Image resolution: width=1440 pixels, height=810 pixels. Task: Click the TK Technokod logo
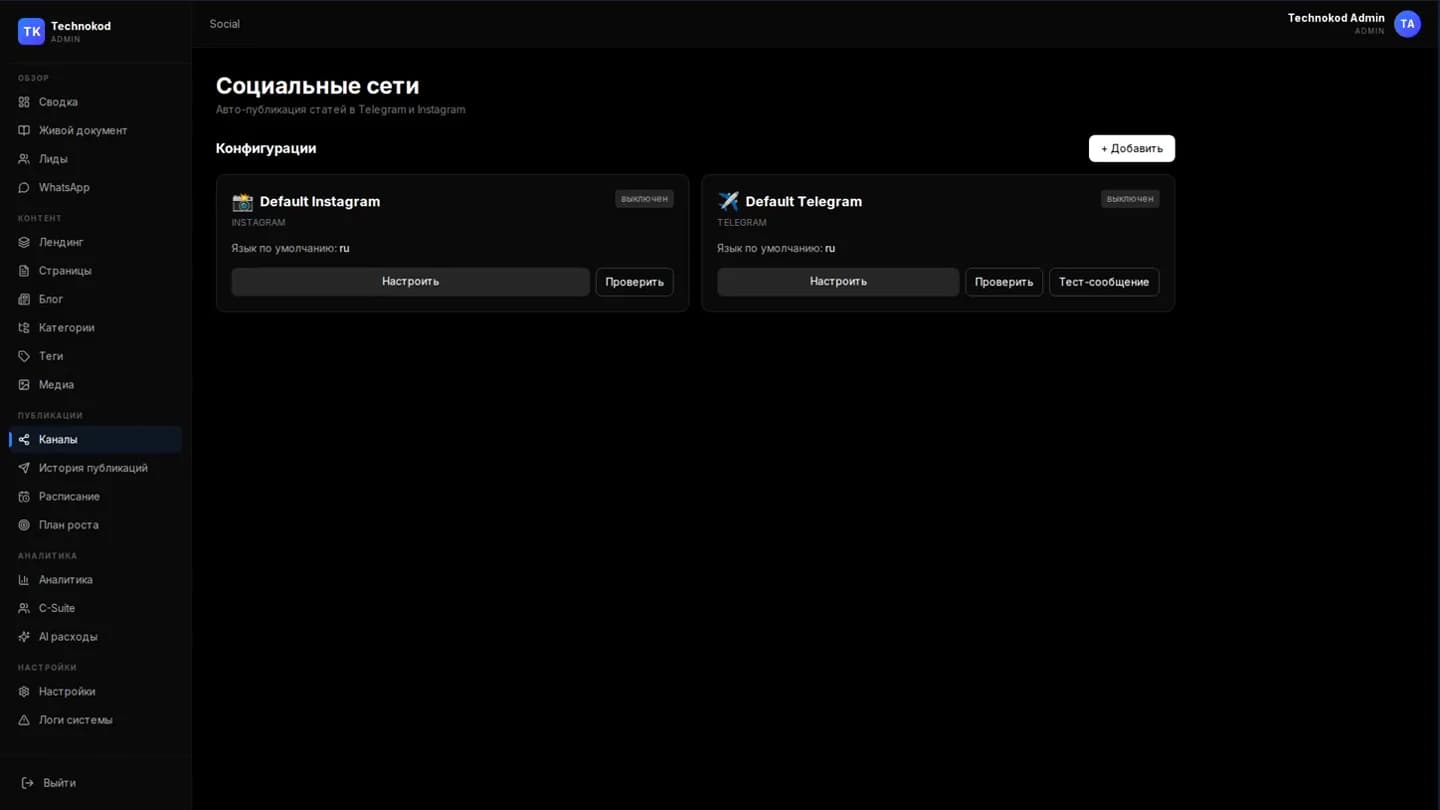[32, 31]
